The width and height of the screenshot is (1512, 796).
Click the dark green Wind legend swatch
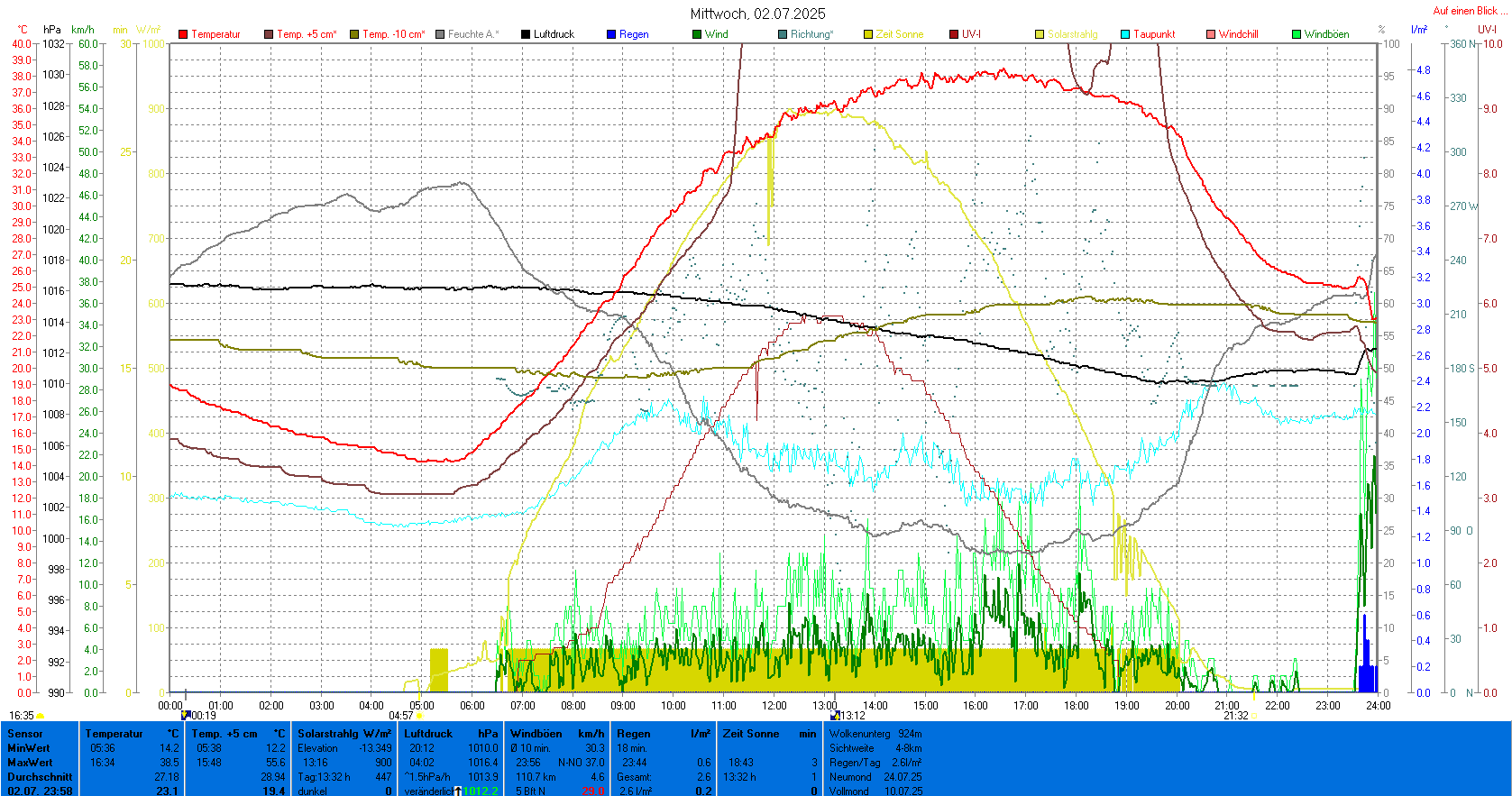[697, 34]
